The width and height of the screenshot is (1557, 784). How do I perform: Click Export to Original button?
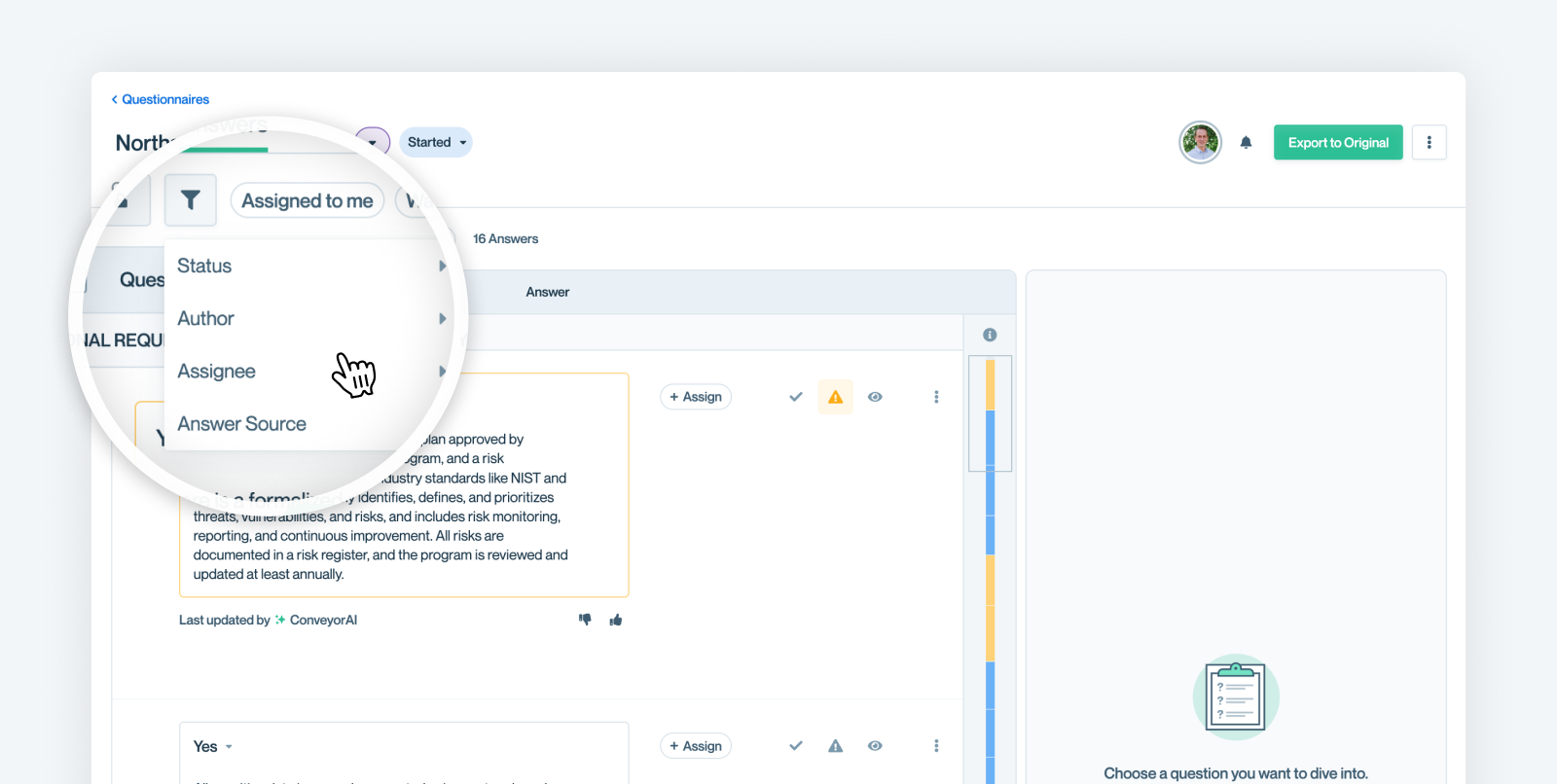pos(1338,142)
